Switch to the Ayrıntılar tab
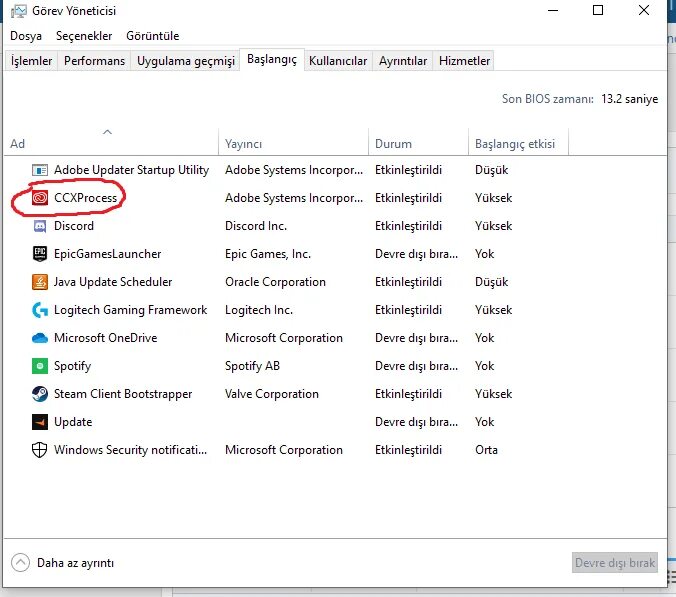676x597 pixels. click(x=403, y=61)
